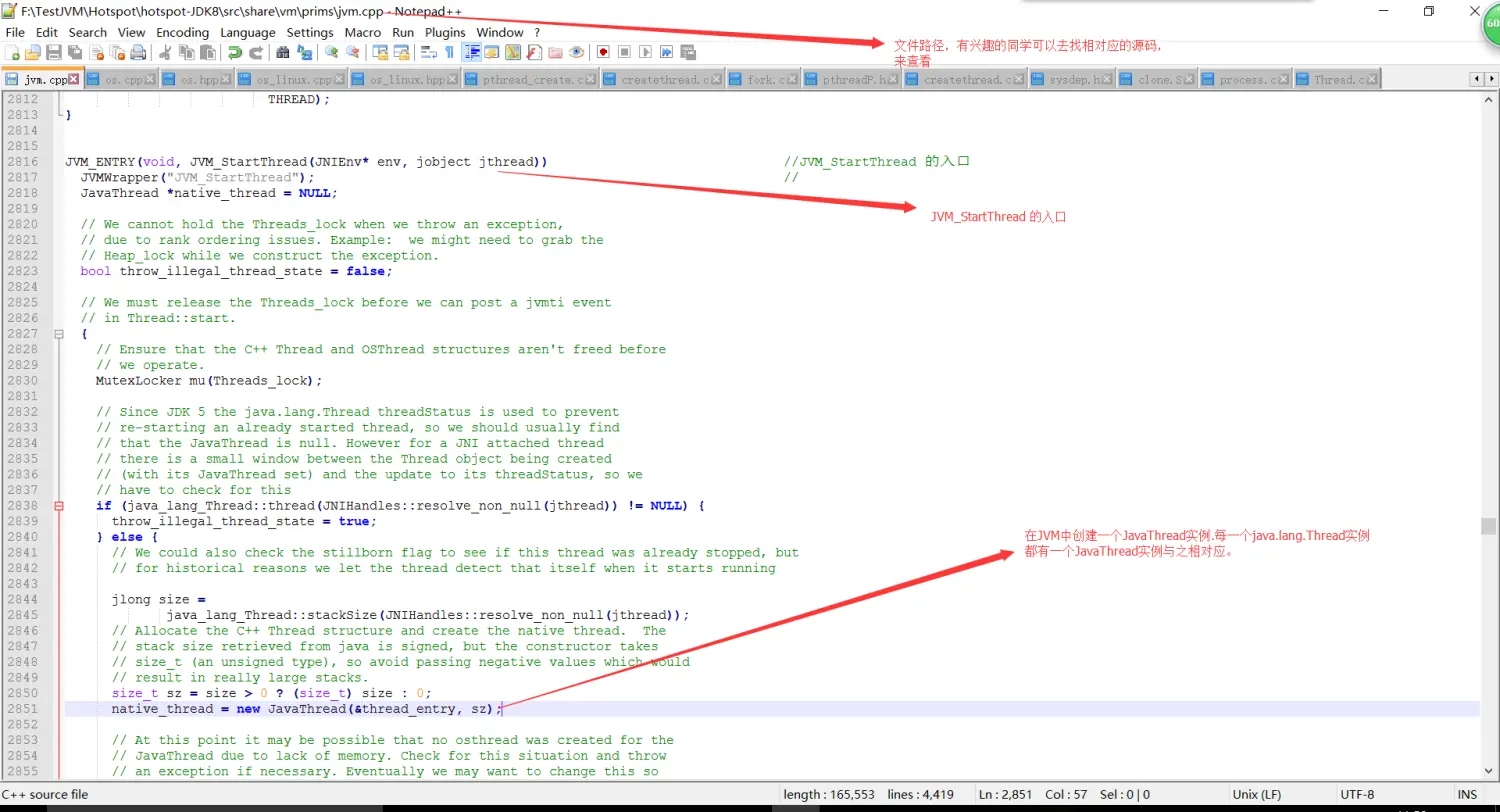Click the green Undo arrow
Viewport: 1500px width, 812px height.
[235, 52]
